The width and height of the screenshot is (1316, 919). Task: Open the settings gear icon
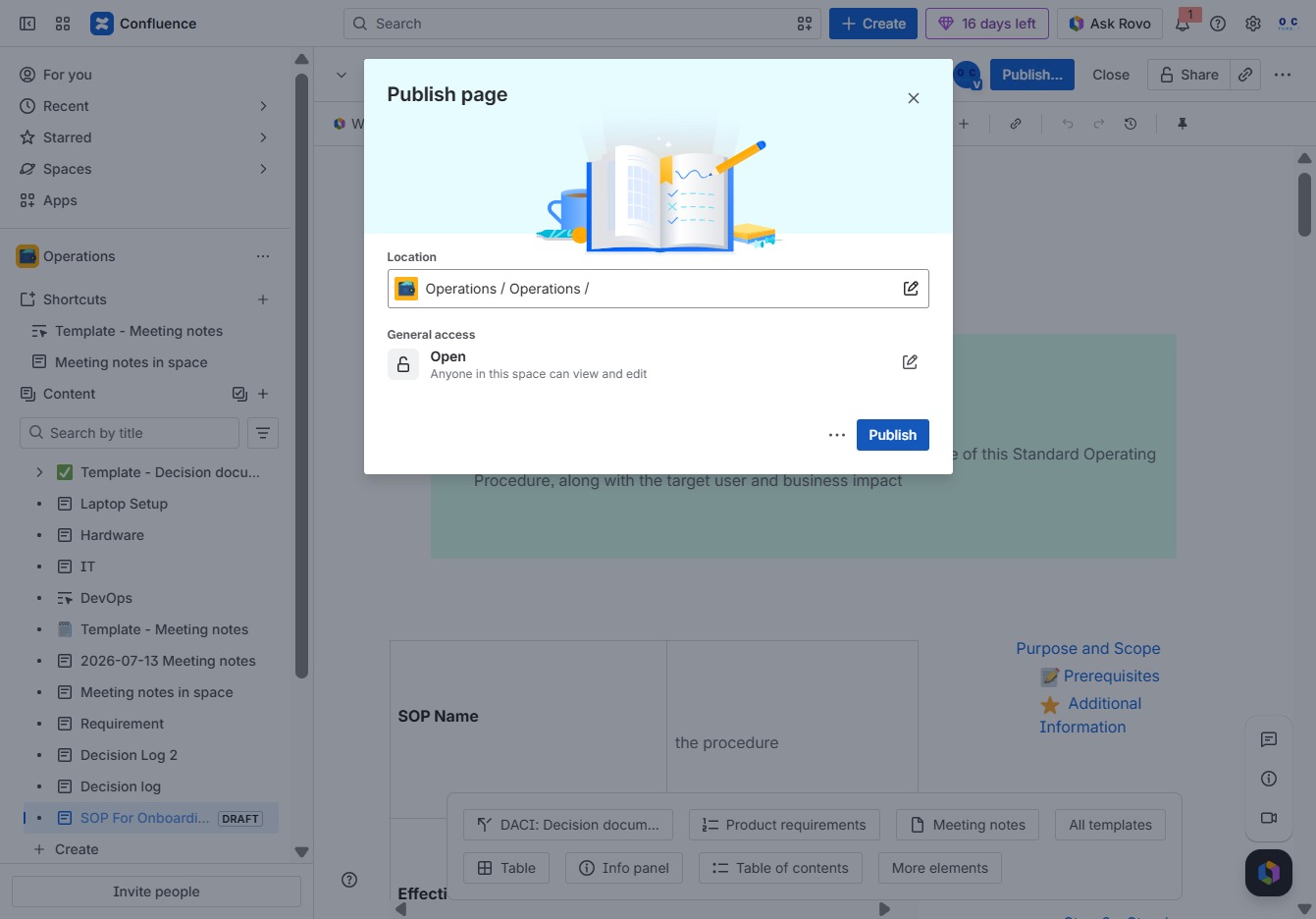point(1253,24)
